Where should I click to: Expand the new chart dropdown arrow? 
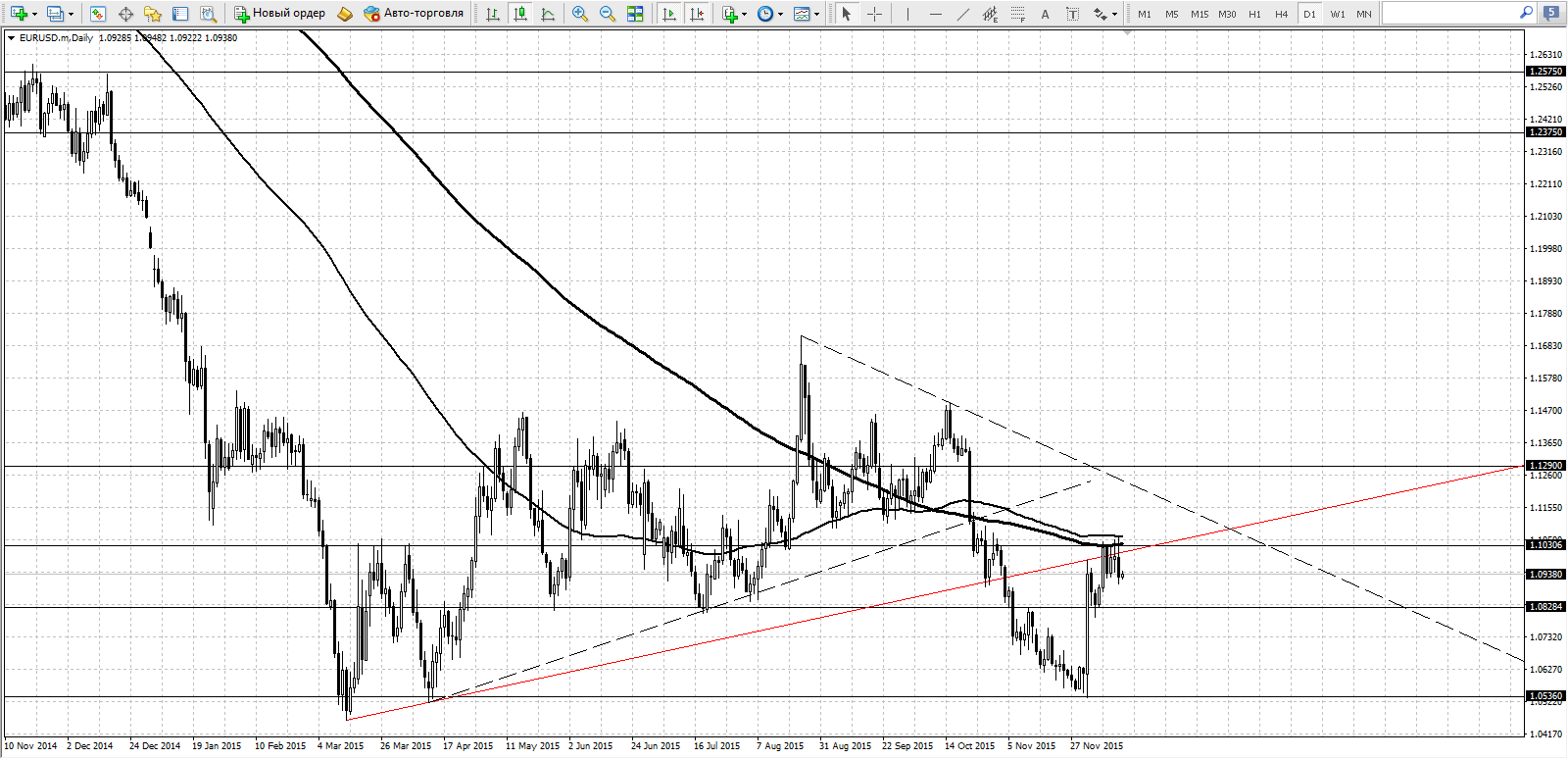coord(34,14)
